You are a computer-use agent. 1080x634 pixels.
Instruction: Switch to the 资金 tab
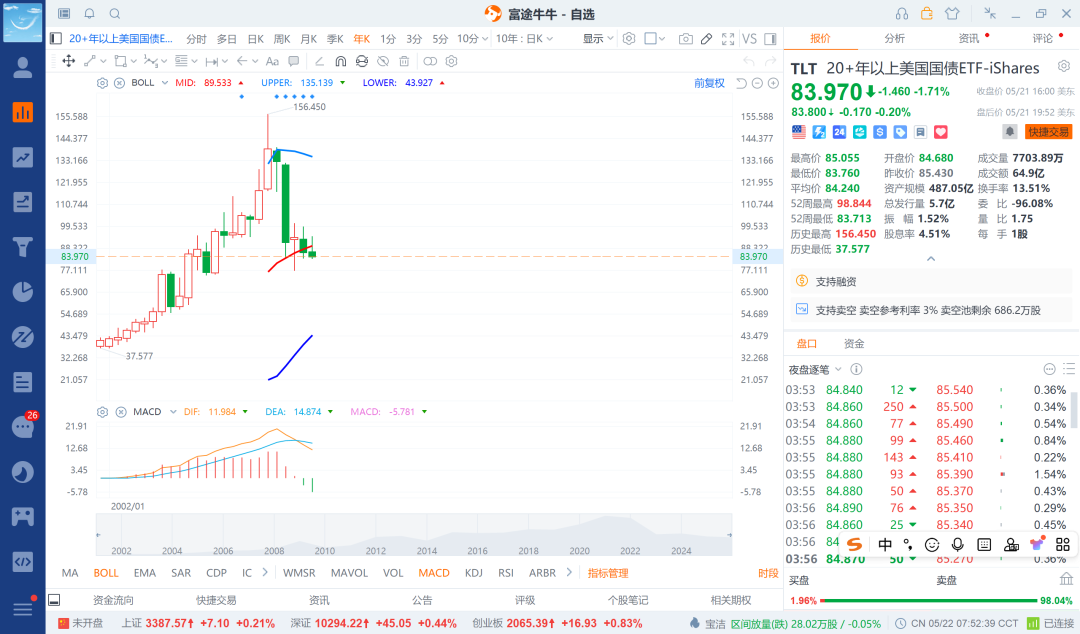(854, 343)
